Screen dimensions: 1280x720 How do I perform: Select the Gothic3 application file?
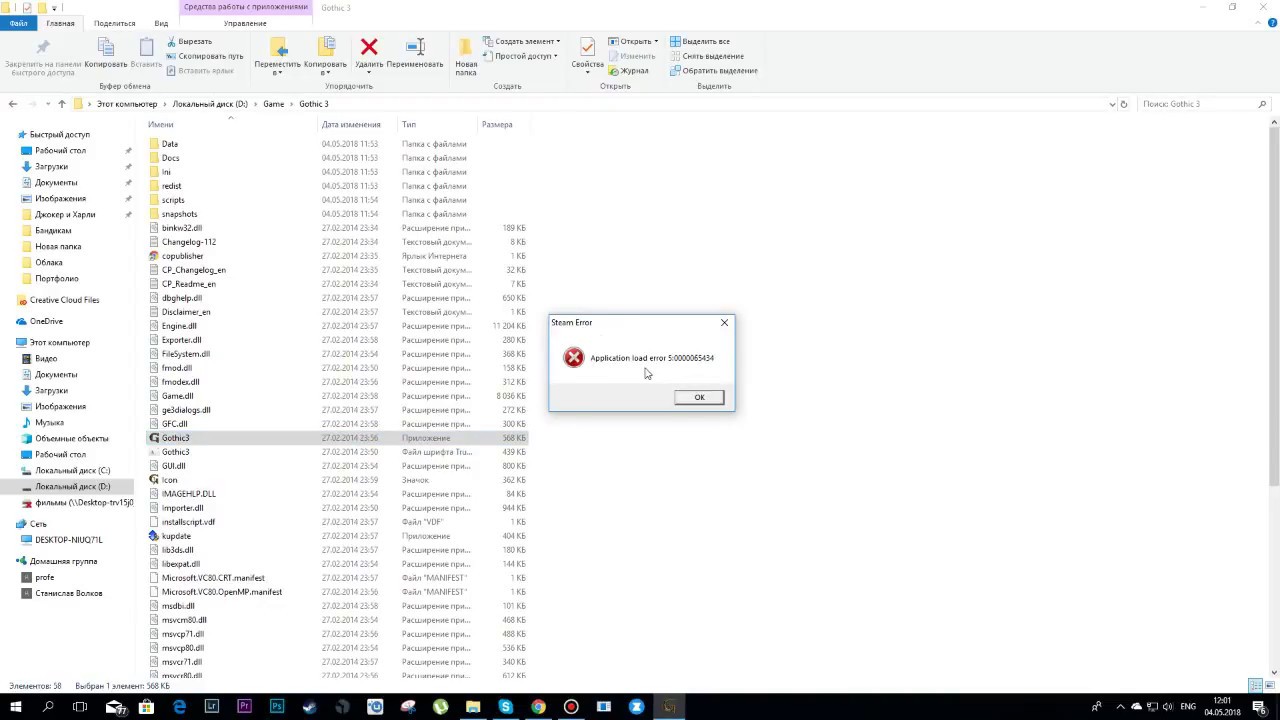tap(175, 438)
